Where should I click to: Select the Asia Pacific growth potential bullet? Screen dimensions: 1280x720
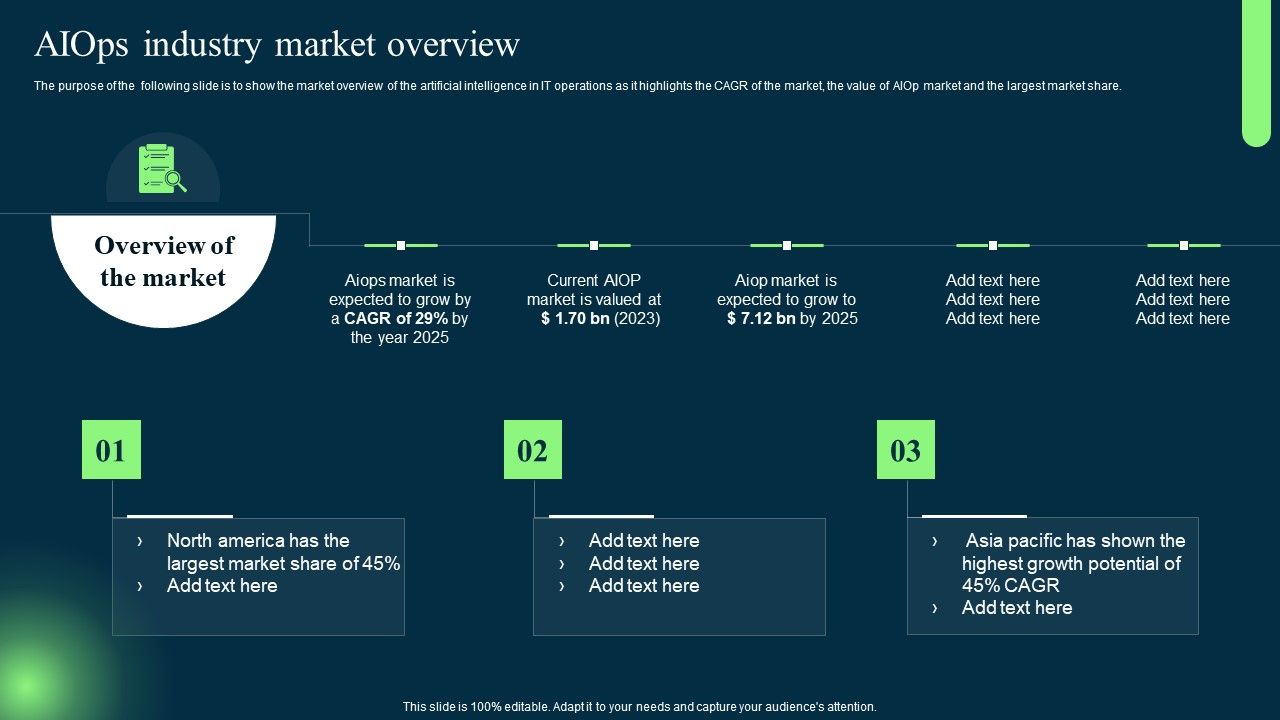point(1073,563)
